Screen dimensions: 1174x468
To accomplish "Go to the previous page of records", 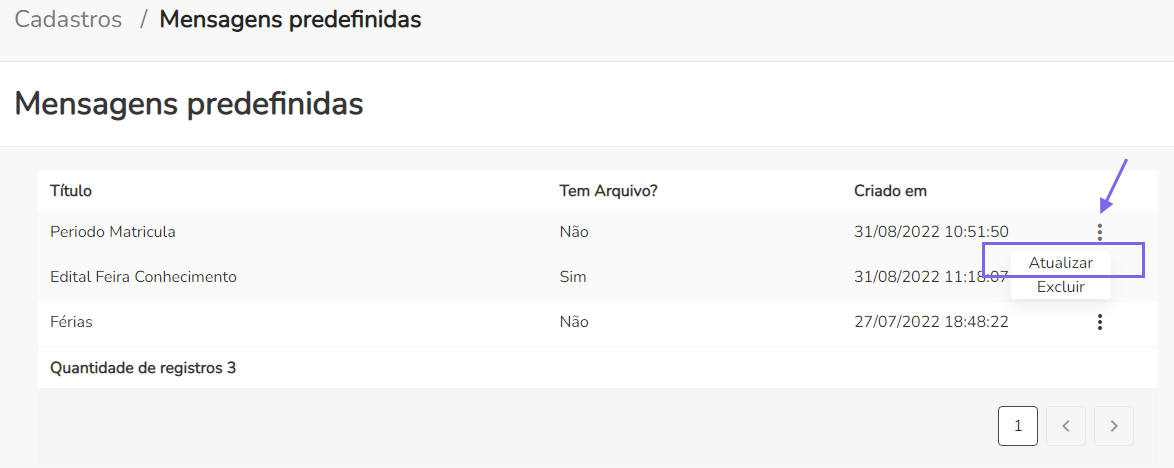I will 1066,426.
